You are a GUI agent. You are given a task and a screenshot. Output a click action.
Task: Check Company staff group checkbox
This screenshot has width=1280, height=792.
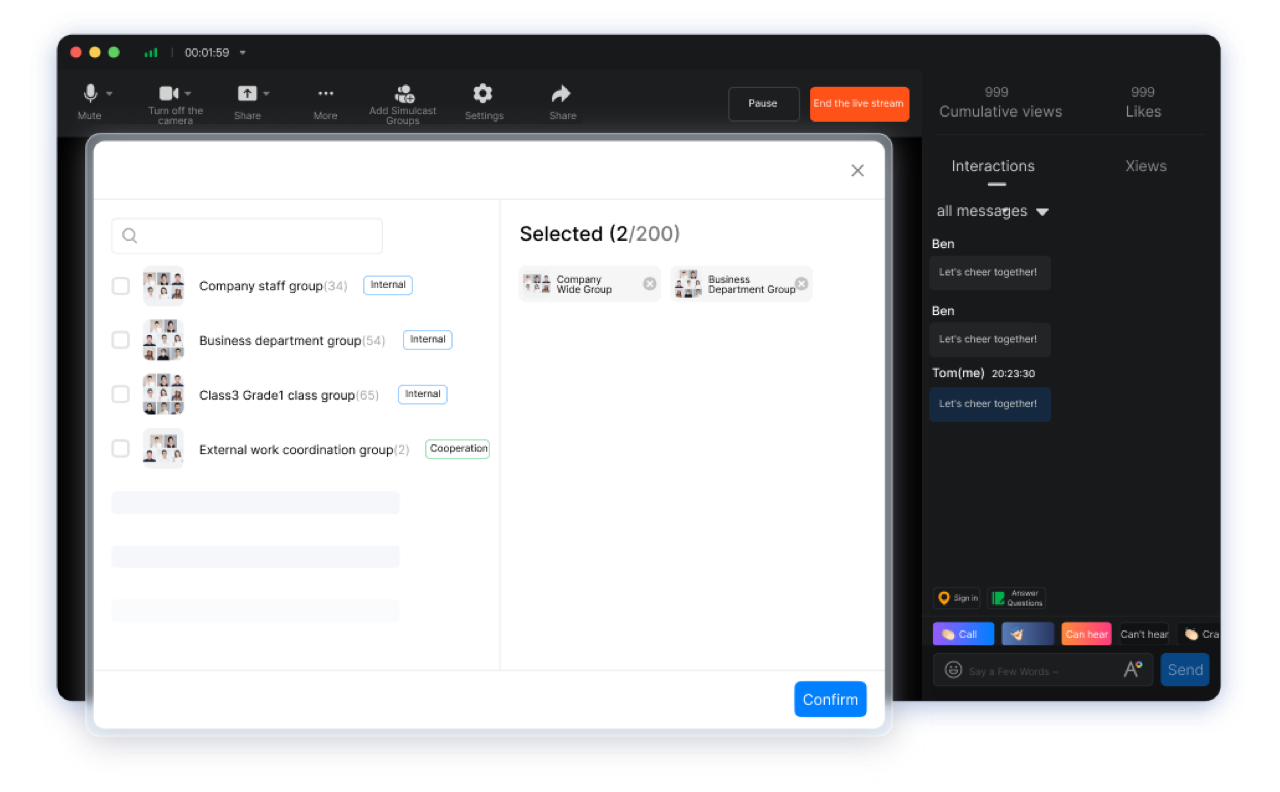click(121, 286)
